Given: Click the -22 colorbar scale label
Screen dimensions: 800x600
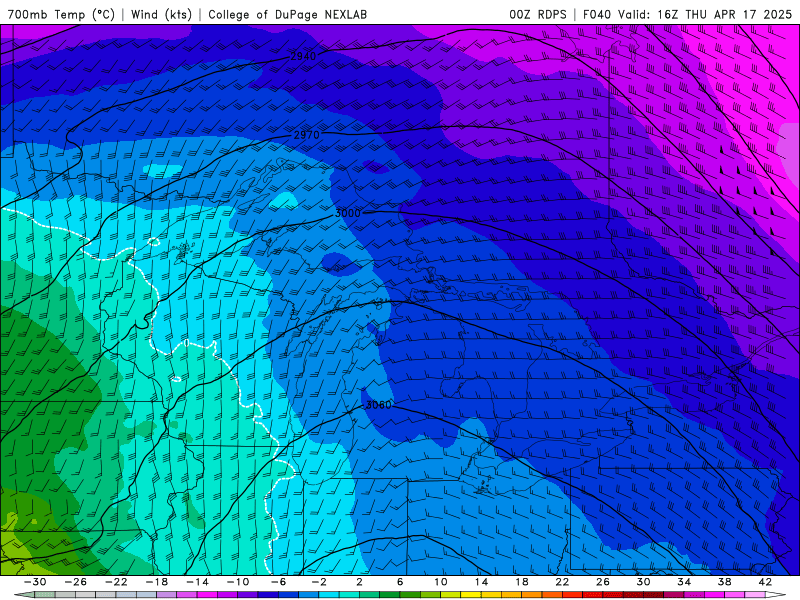Looking at the screenshot, I should coord(116,582).
